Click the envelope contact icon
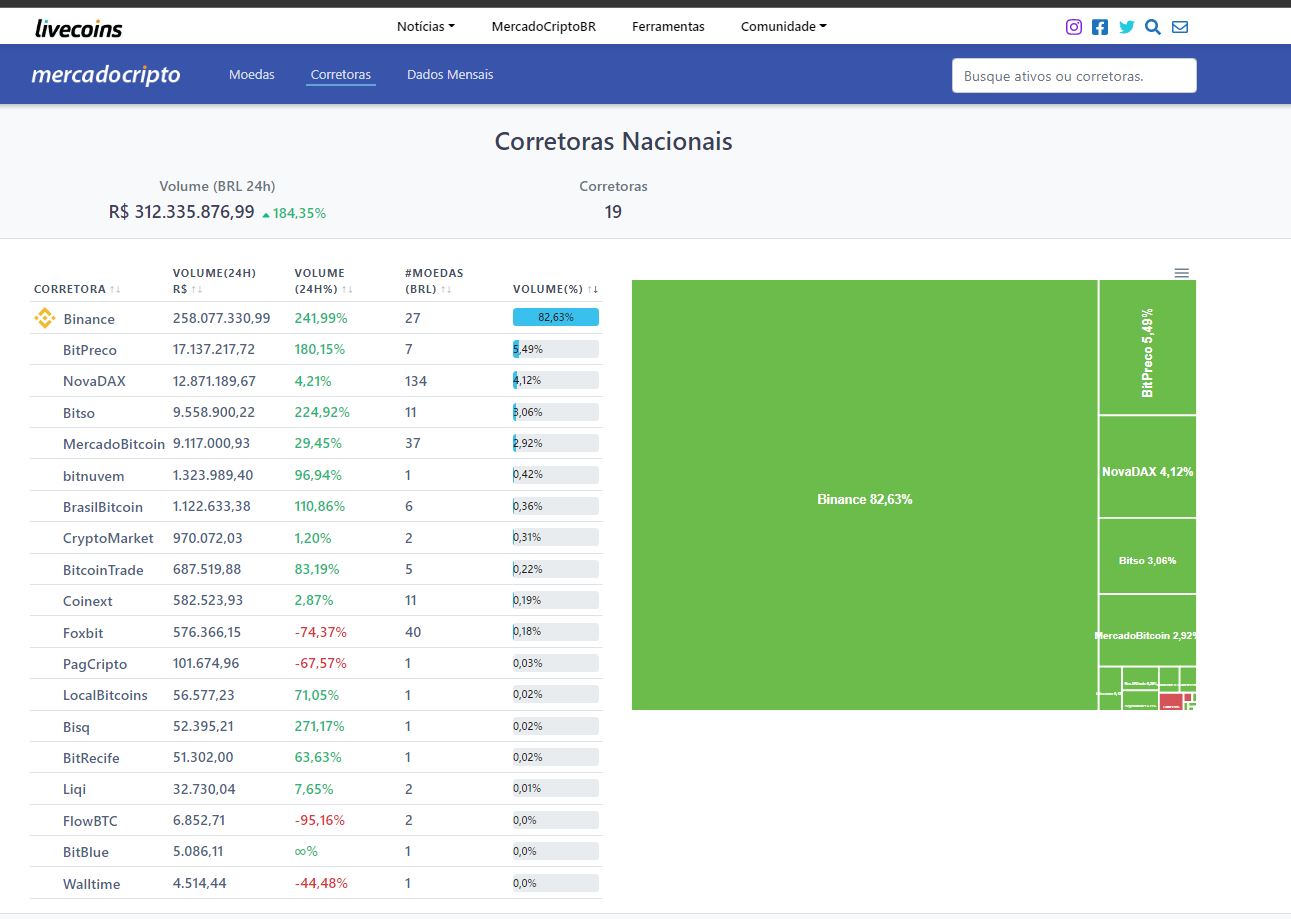 click(x=1180, y=27)
